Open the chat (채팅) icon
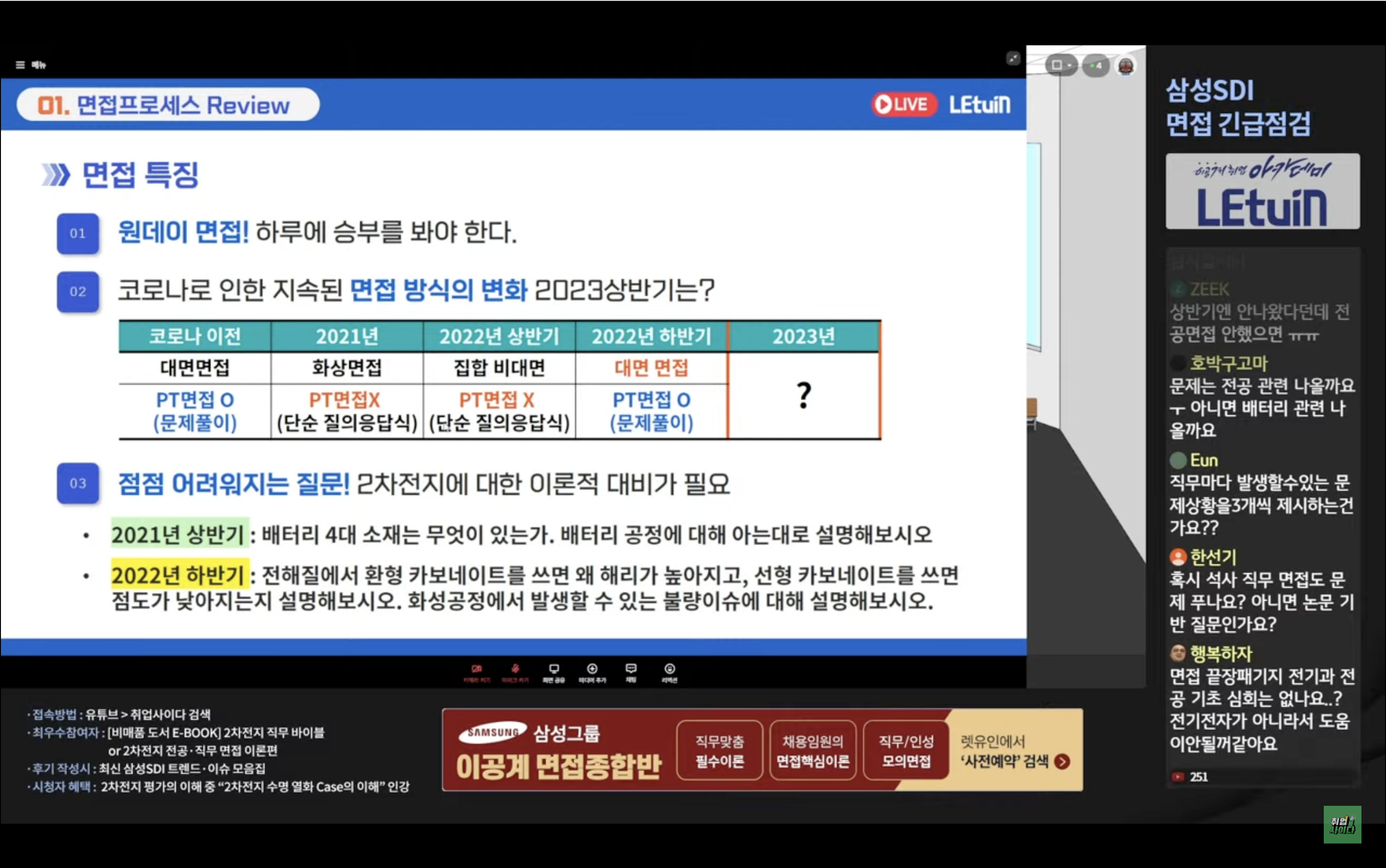This screenshot has height=868, width=1386. (x=630, y=671)
